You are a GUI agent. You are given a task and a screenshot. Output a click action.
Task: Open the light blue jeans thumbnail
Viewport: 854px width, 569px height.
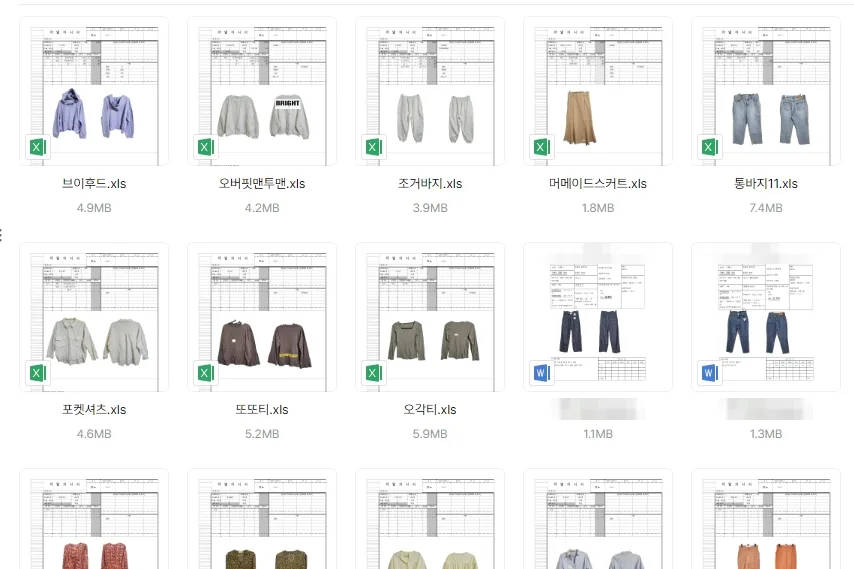(x=766, y=91)
